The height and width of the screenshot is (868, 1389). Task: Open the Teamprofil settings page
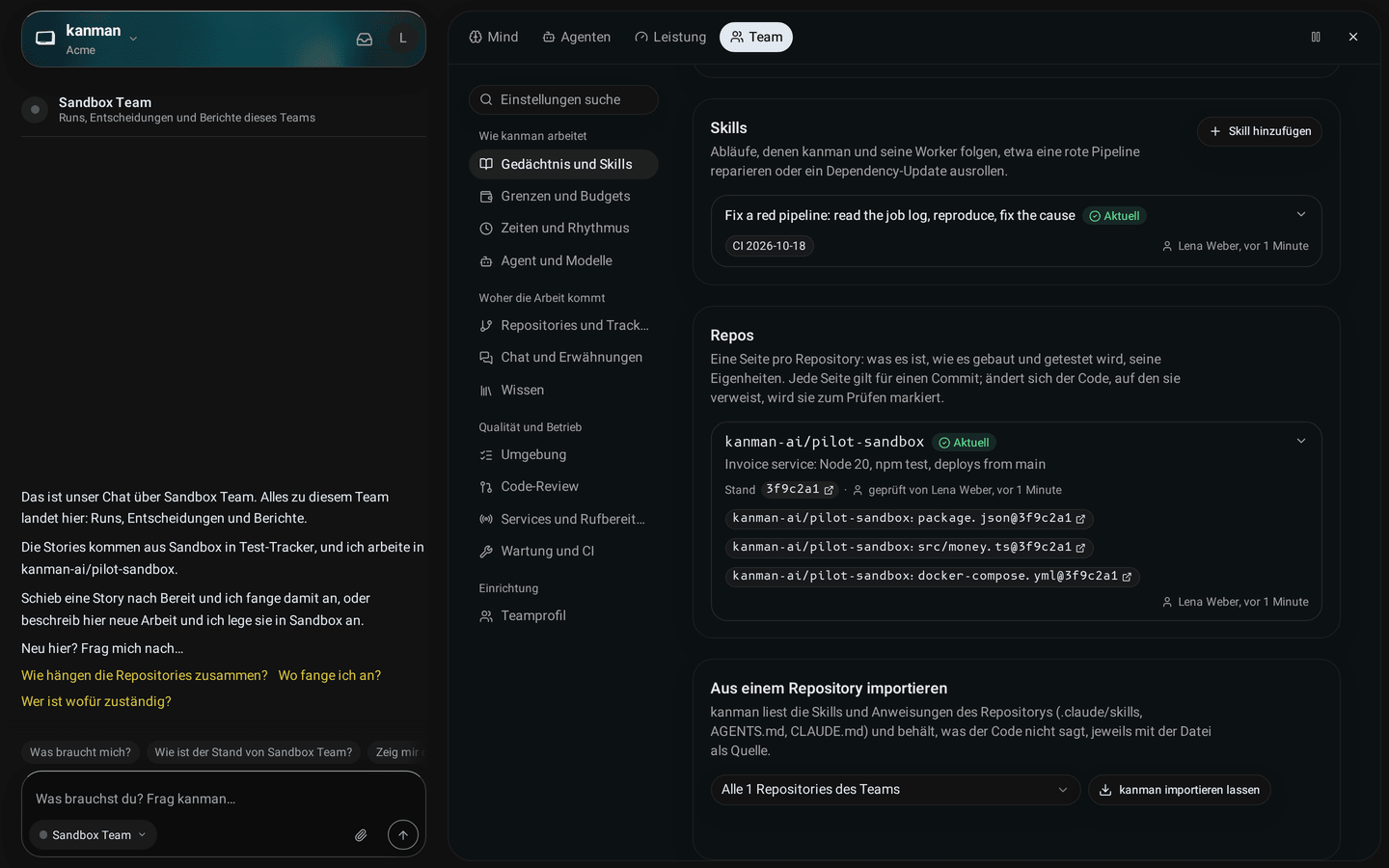click(x=563, y=616)
